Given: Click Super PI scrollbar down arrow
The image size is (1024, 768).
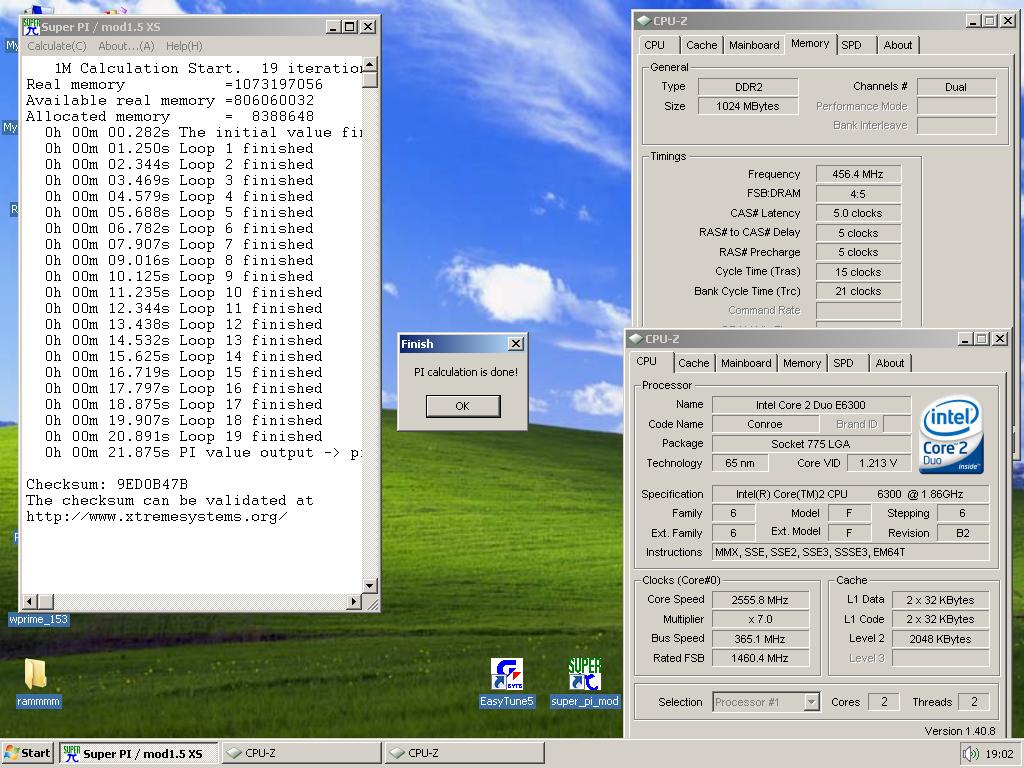Looking at the screenshot, I should tap(370, 585).
